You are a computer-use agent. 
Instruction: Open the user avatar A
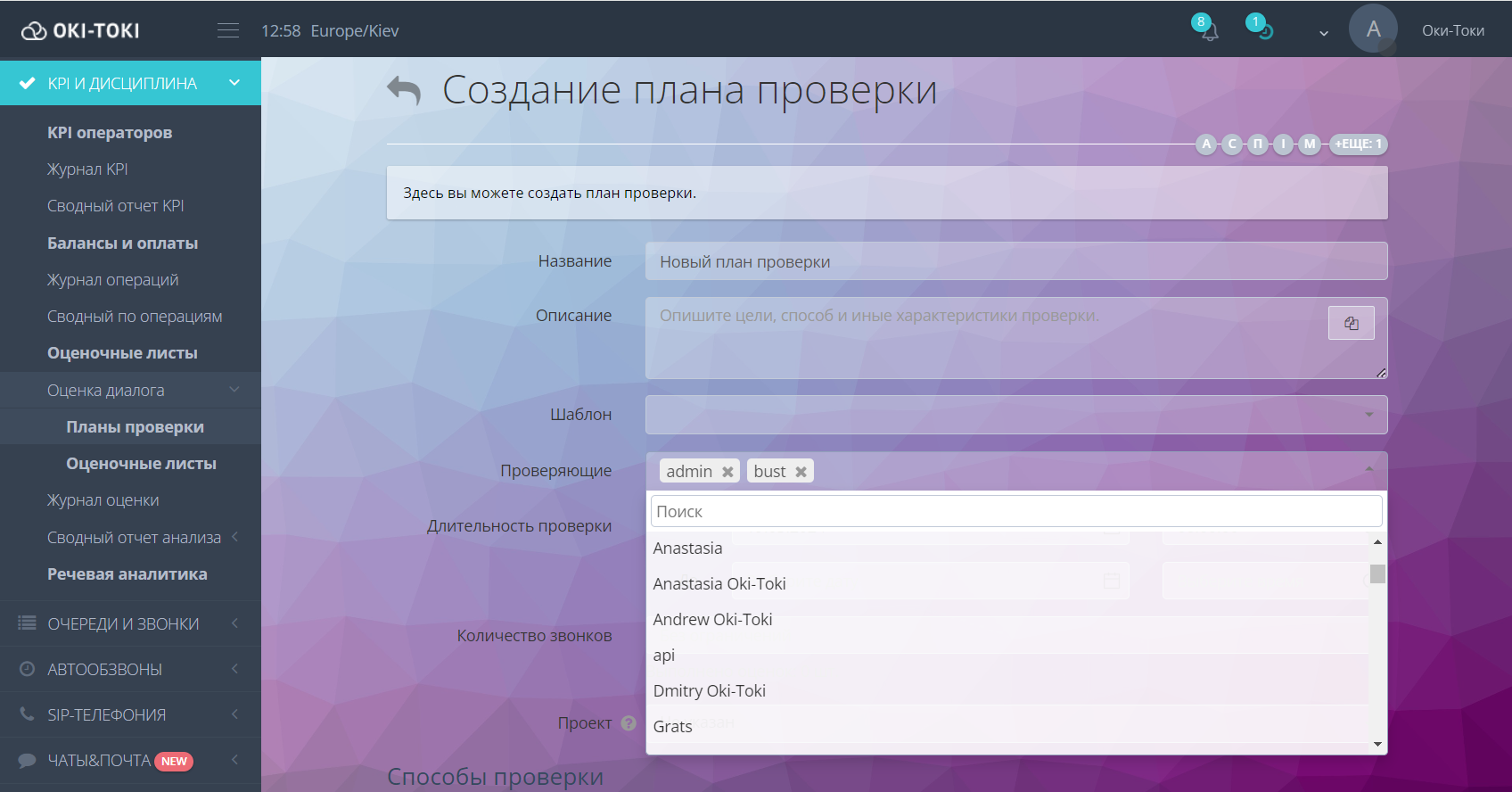(x=1373, y=29)
